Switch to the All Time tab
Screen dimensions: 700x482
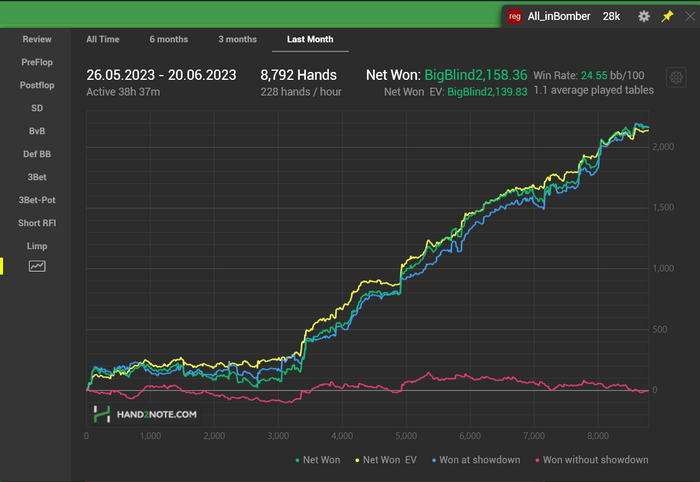[x=103, y=39]
